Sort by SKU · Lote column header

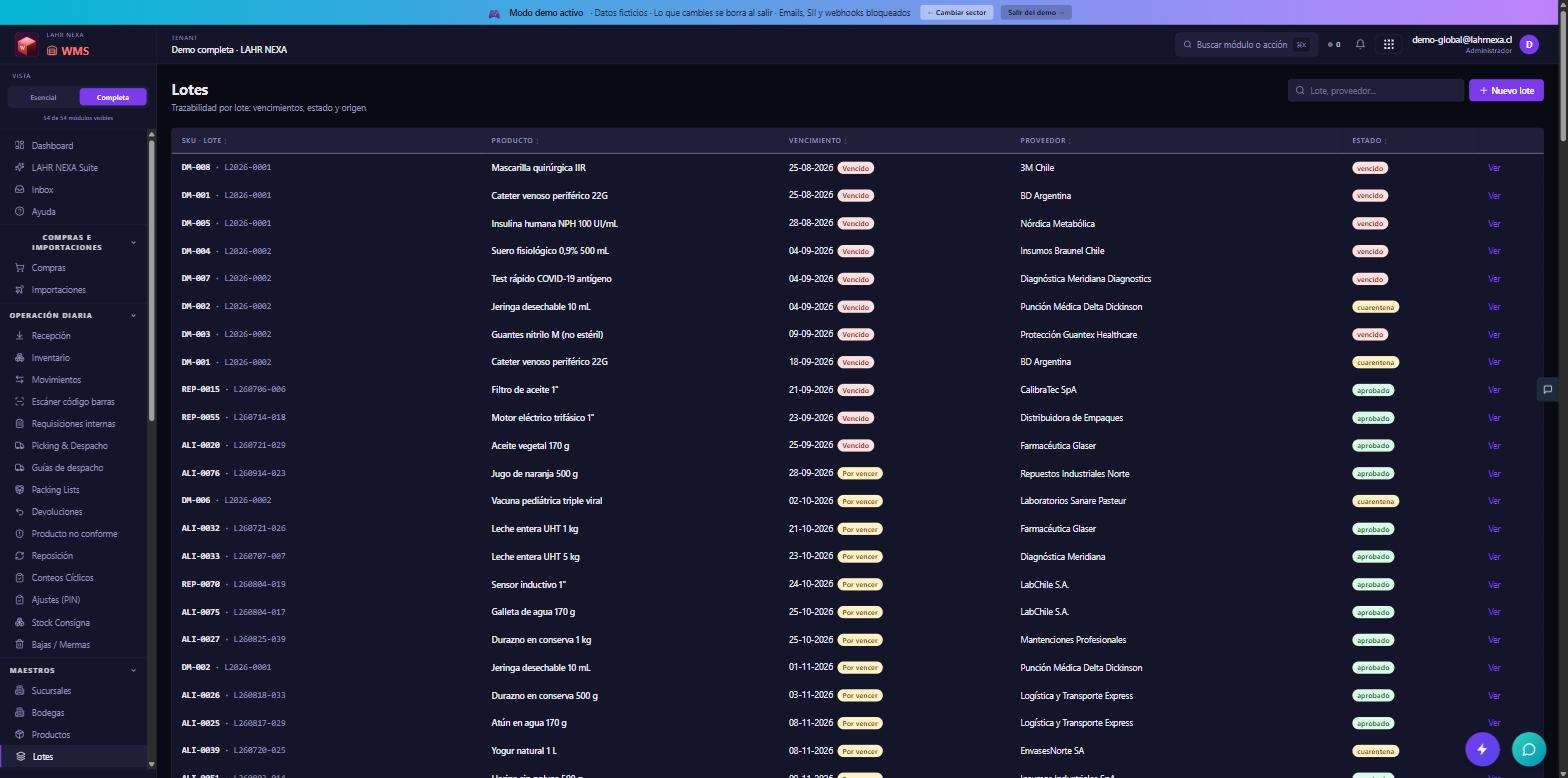click(204, 141)
